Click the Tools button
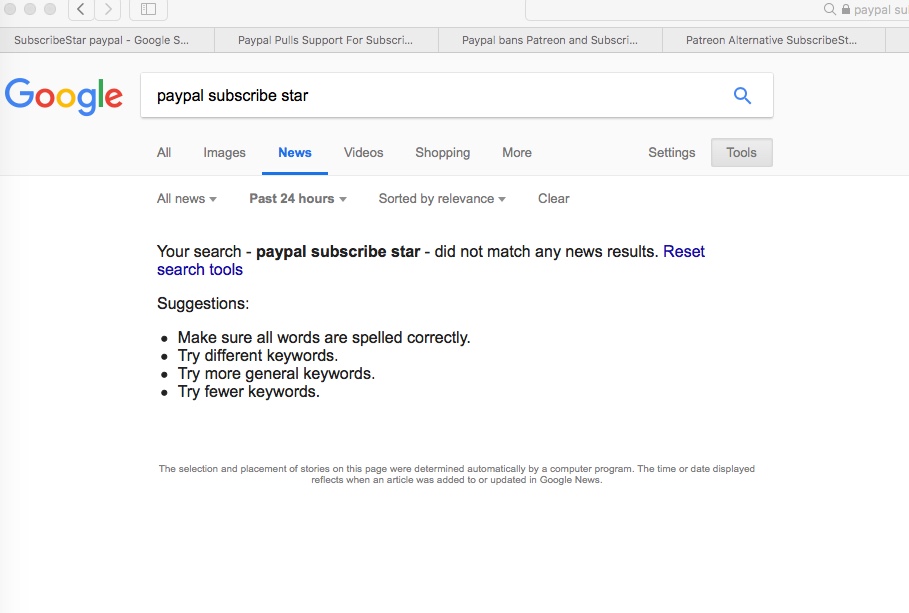Viewport: 909px width, 613px height. pyautogui.click(x=741, y=153)
